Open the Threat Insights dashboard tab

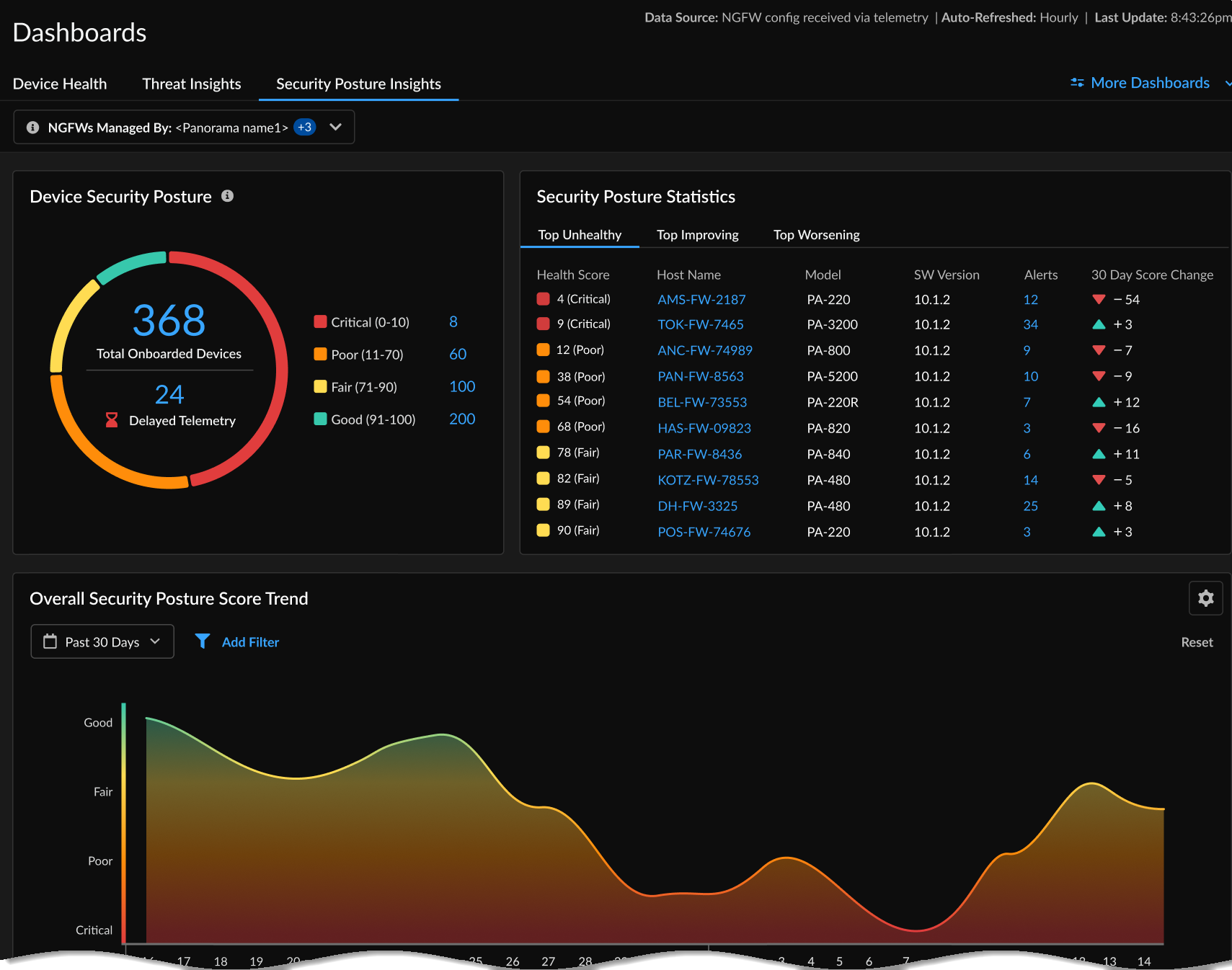(x=192, y=84)
